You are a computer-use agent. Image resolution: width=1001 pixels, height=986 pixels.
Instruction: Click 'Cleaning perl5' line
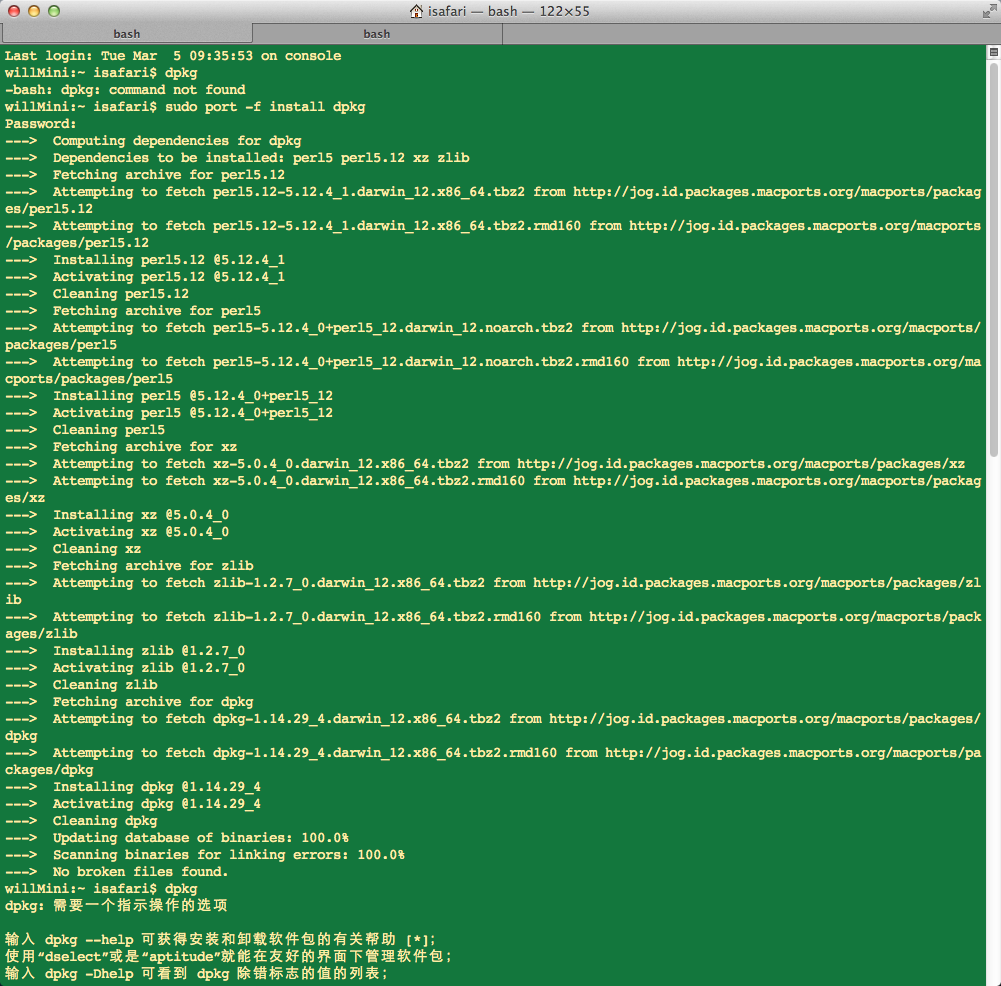click(x=85, y=430)
